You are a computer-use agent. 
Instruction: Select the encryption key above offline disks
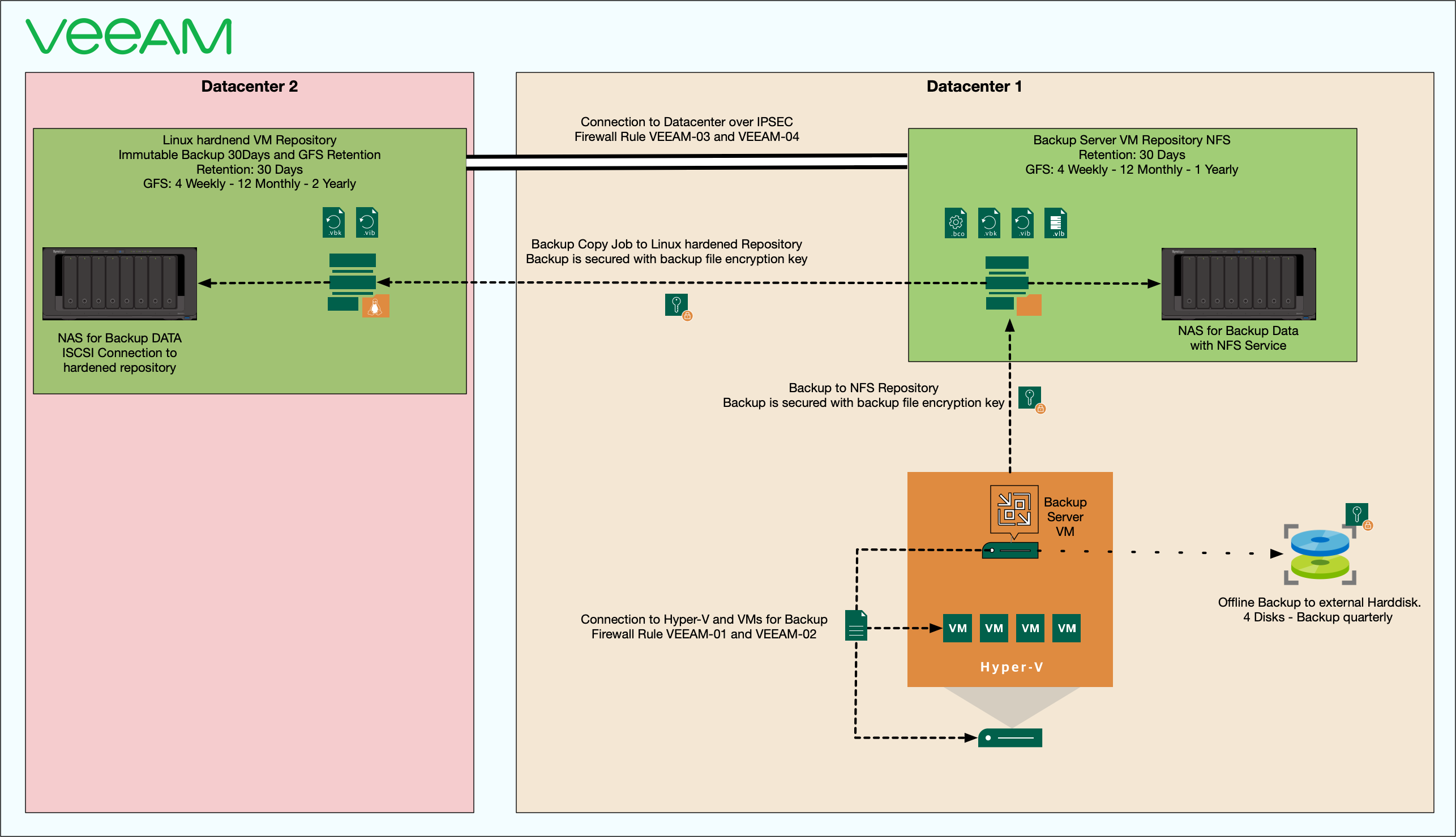click(x=1357, y=514)
